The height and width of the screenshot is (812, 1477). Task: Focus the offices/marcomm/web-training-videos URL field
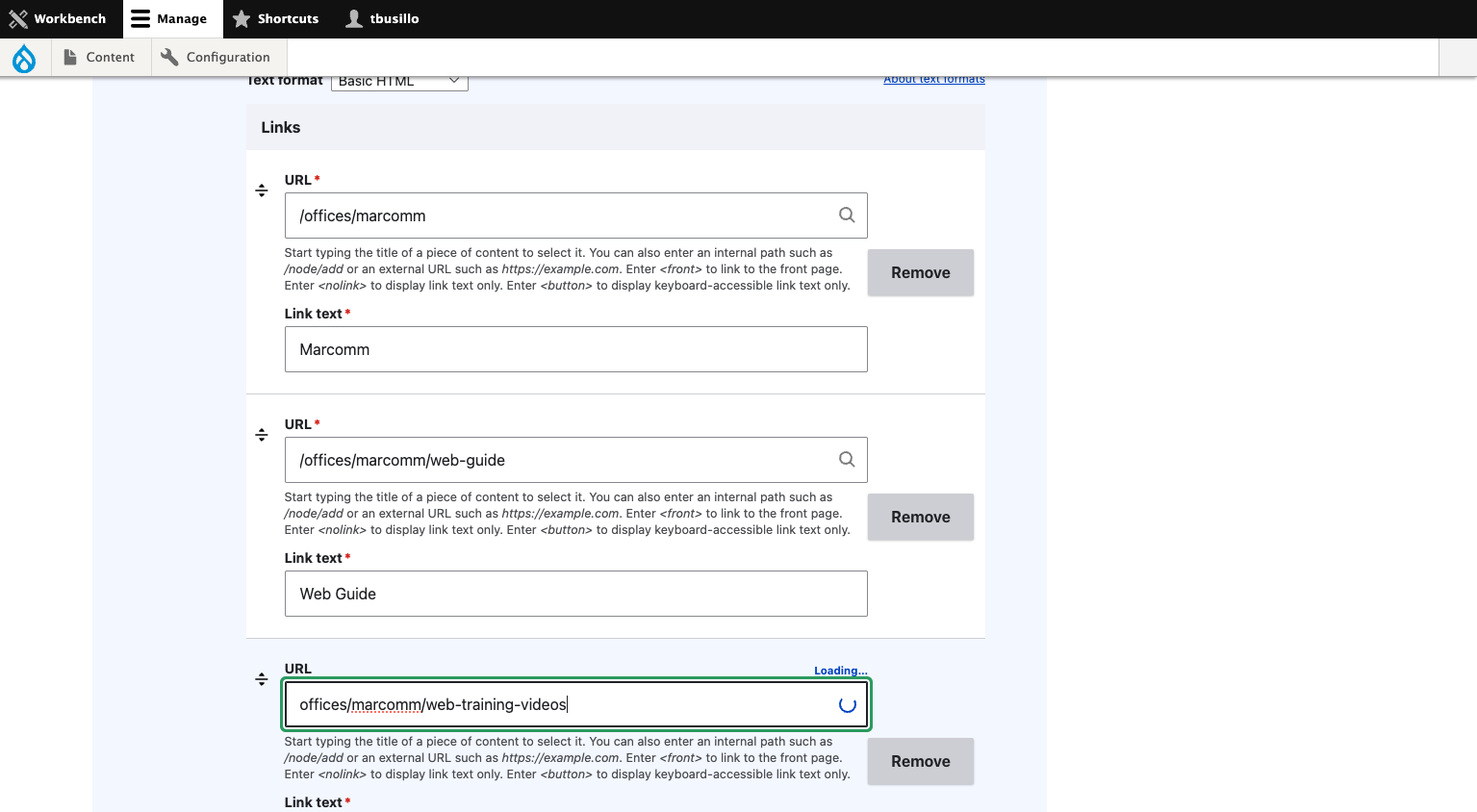point(575,704)
